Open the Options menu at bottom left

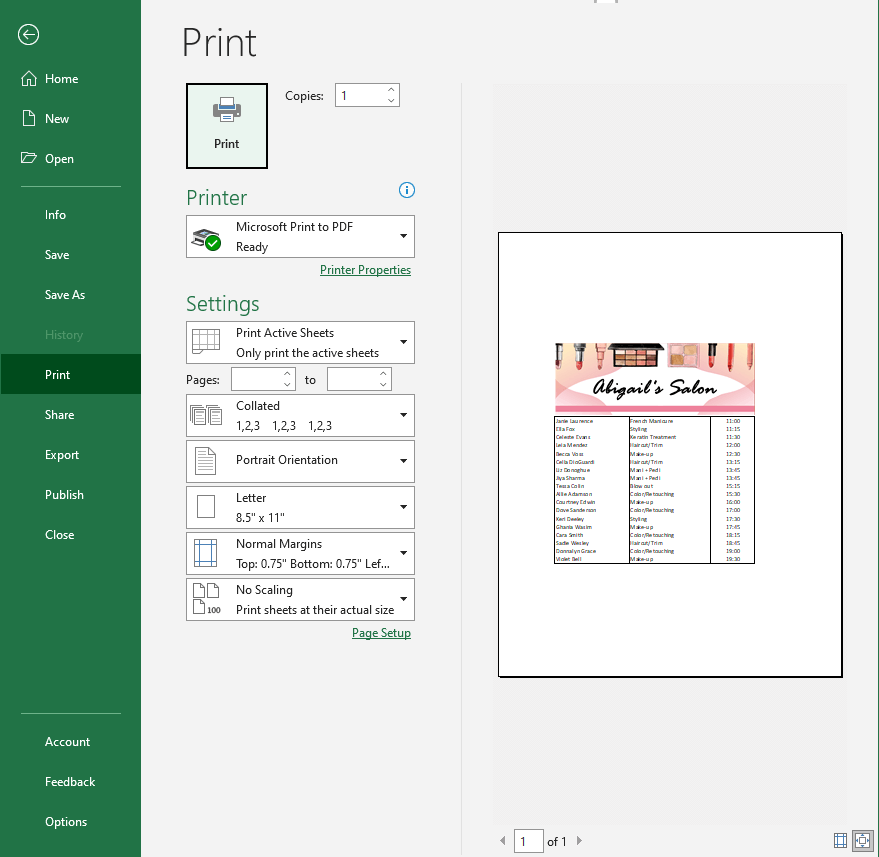click(x=65, y=821)
